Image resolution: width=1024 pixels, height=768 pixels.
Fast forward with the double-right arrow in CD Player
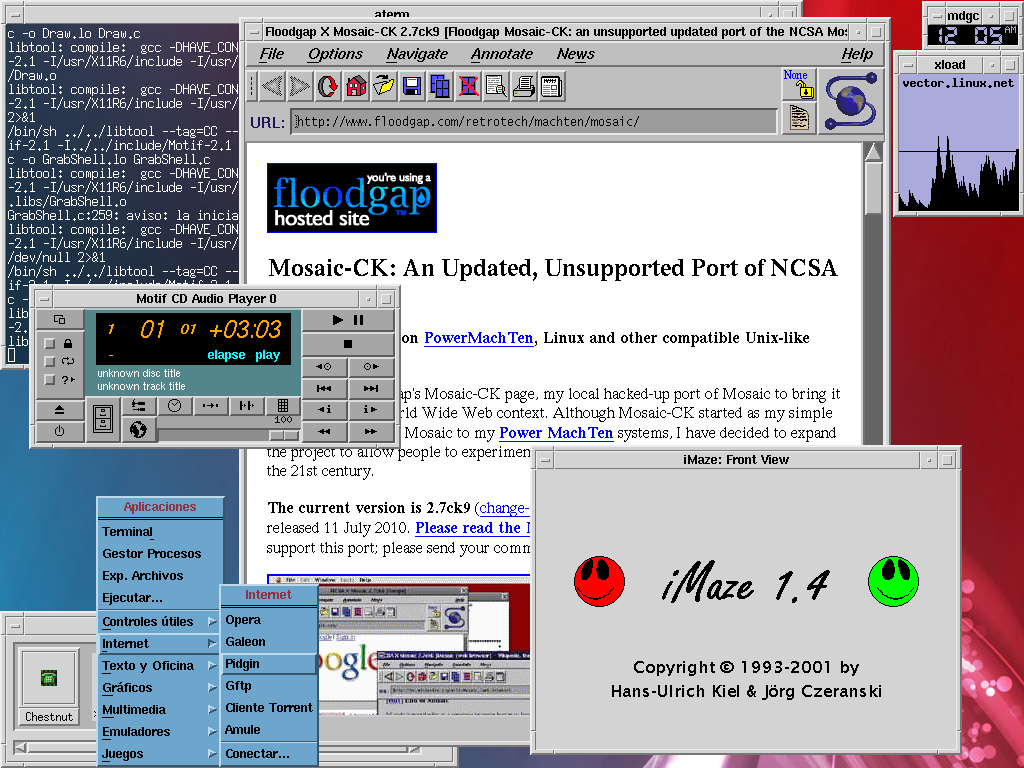point(371,431)
